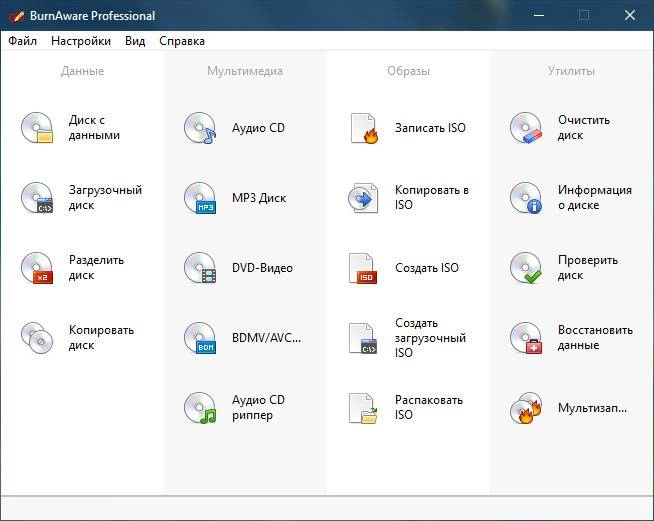Click the 'Очистить диск' label

(x=584, y=128)
